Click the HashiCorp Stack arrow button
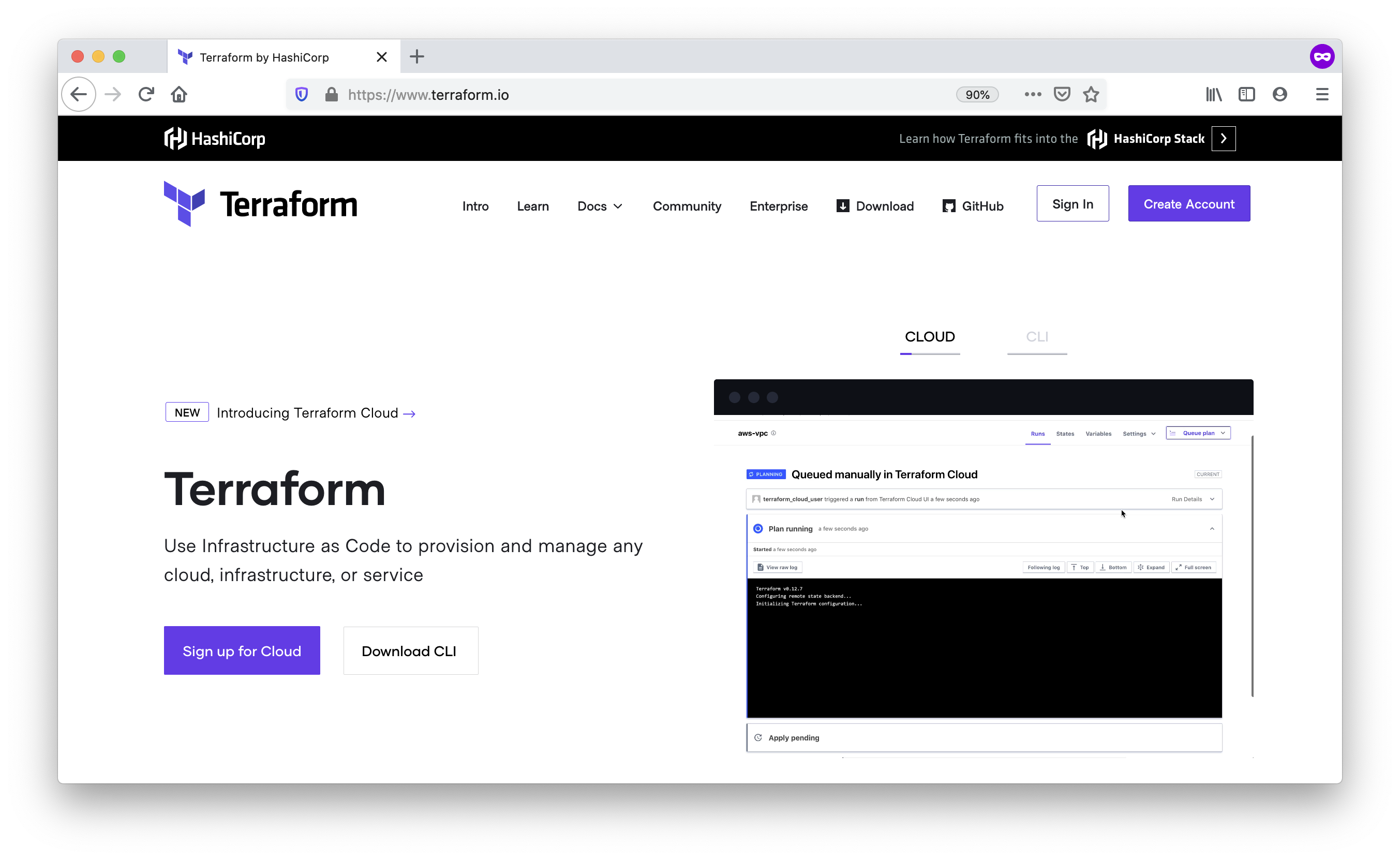The image size is (1400, 860). pos(1223,139)
